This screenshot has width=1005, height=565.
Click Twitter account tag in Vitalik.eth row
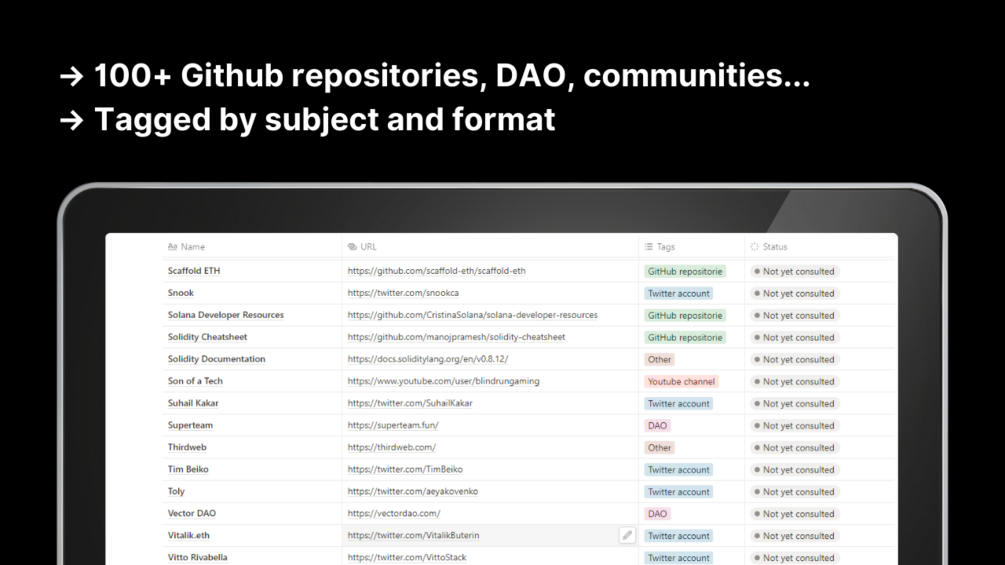(x=678, y=536)
